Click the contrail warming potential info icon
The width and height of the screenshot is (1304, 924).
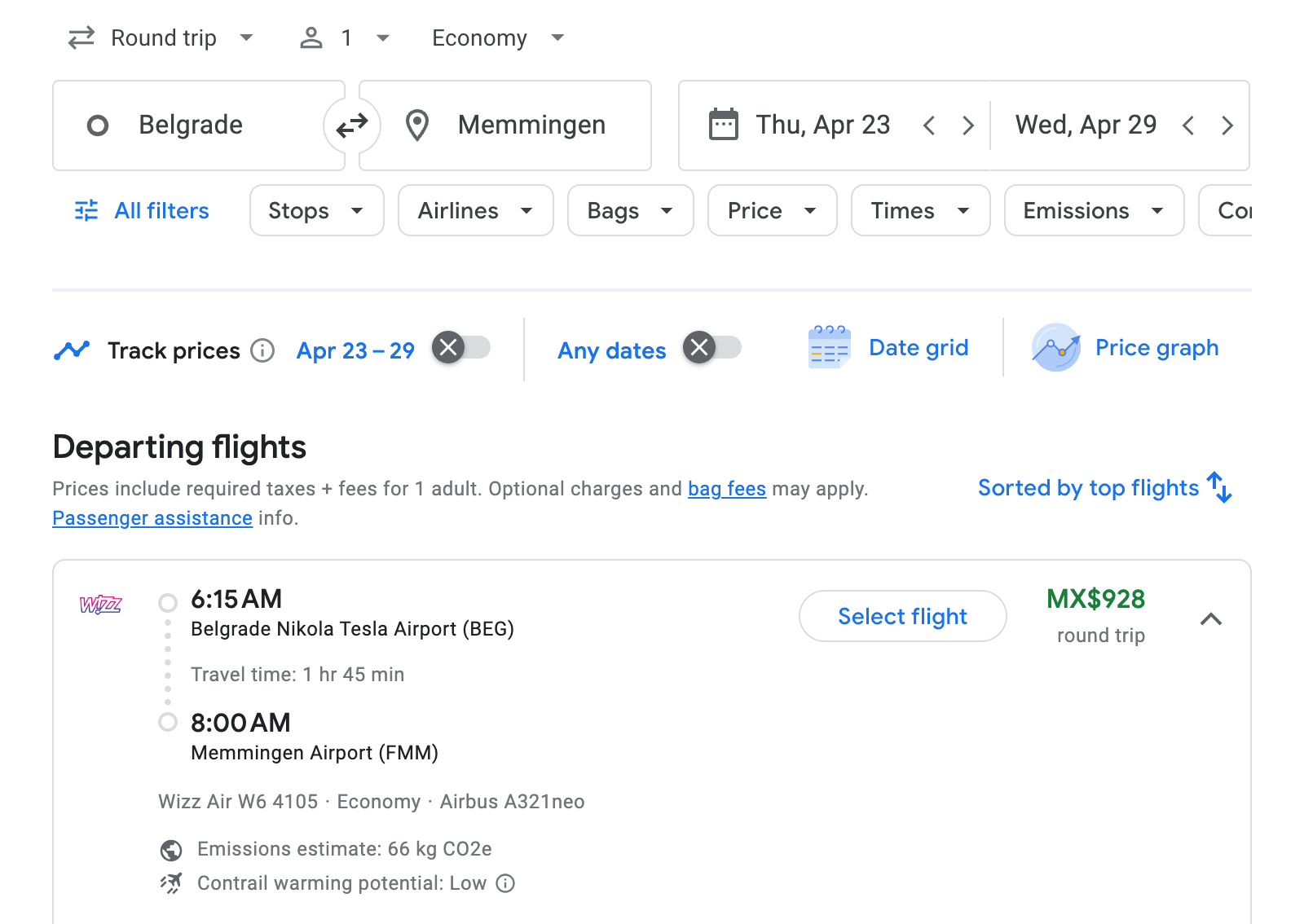[505, 883]
